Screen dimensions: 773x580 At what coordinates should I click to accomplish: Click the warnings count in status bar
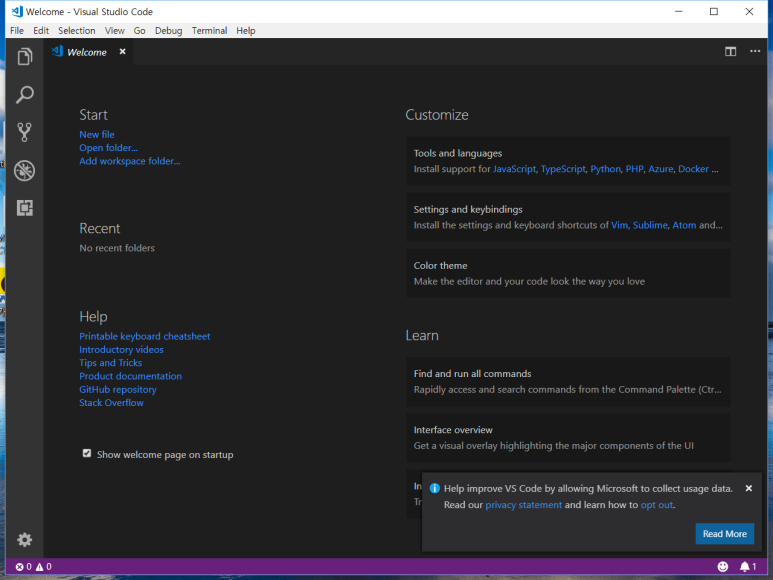coord(44,567)
